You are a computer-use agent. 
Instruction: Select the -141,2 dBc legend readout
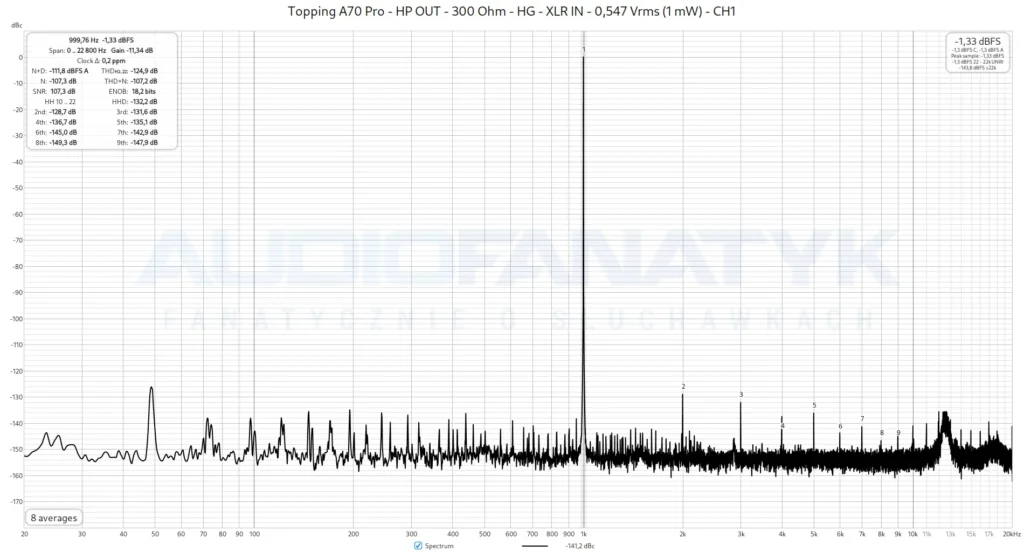(x=580, y=545)
